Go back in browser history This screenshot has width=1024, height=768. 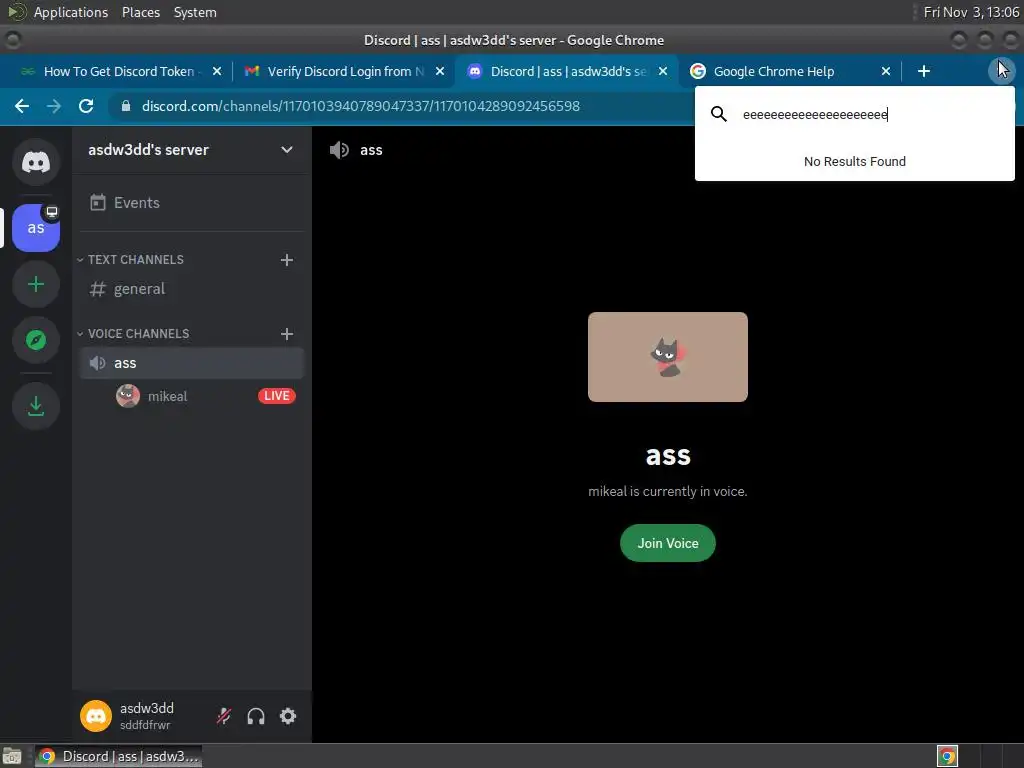click(x=22, y=106)
